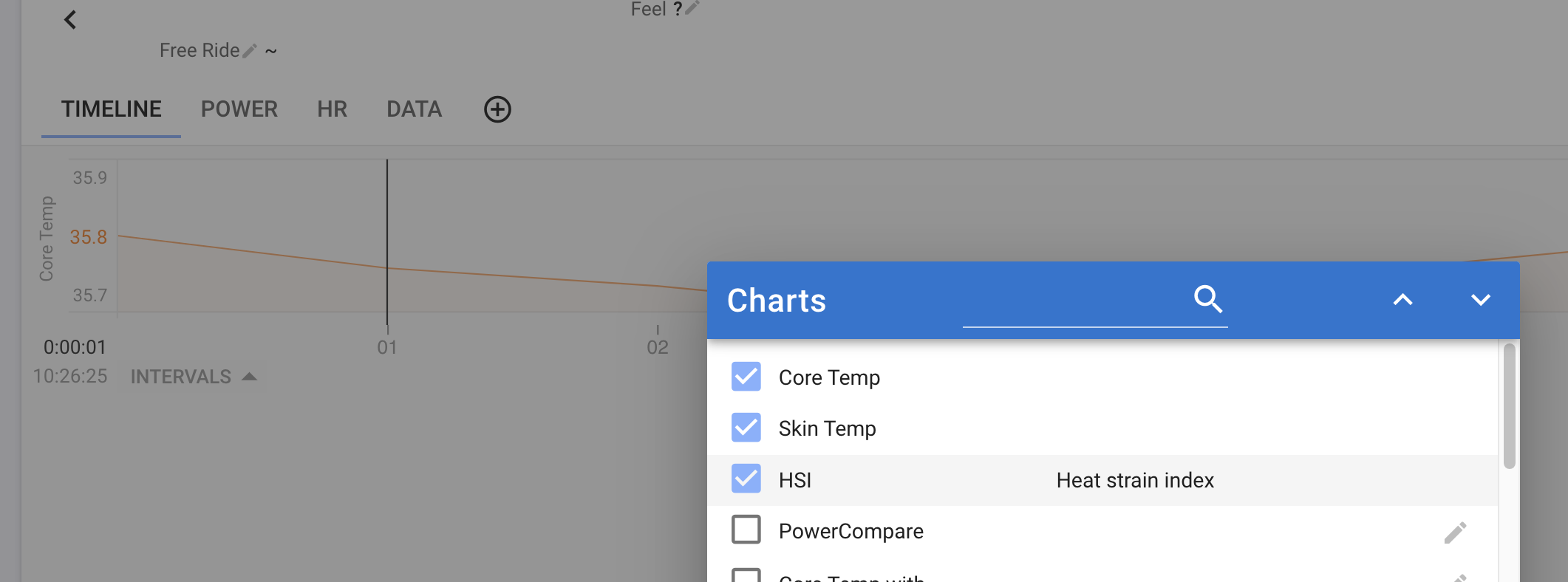Image resolution: width=1568 pixels, height=582 pixels.
Task: Edit the Free Ride name pencil icon
Action: pyautogui.click(x=250, y=50)
